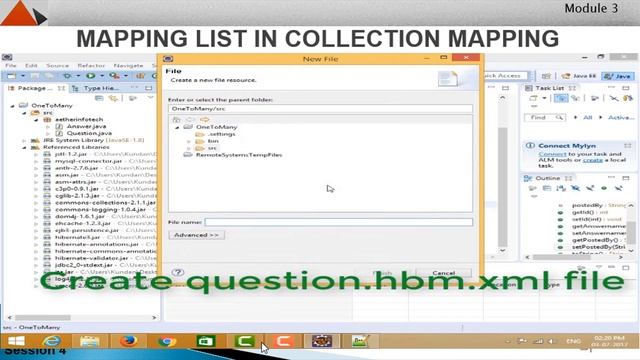Select RemoteSystemsTempFiles in dialog tree

(x=239, y=155)
